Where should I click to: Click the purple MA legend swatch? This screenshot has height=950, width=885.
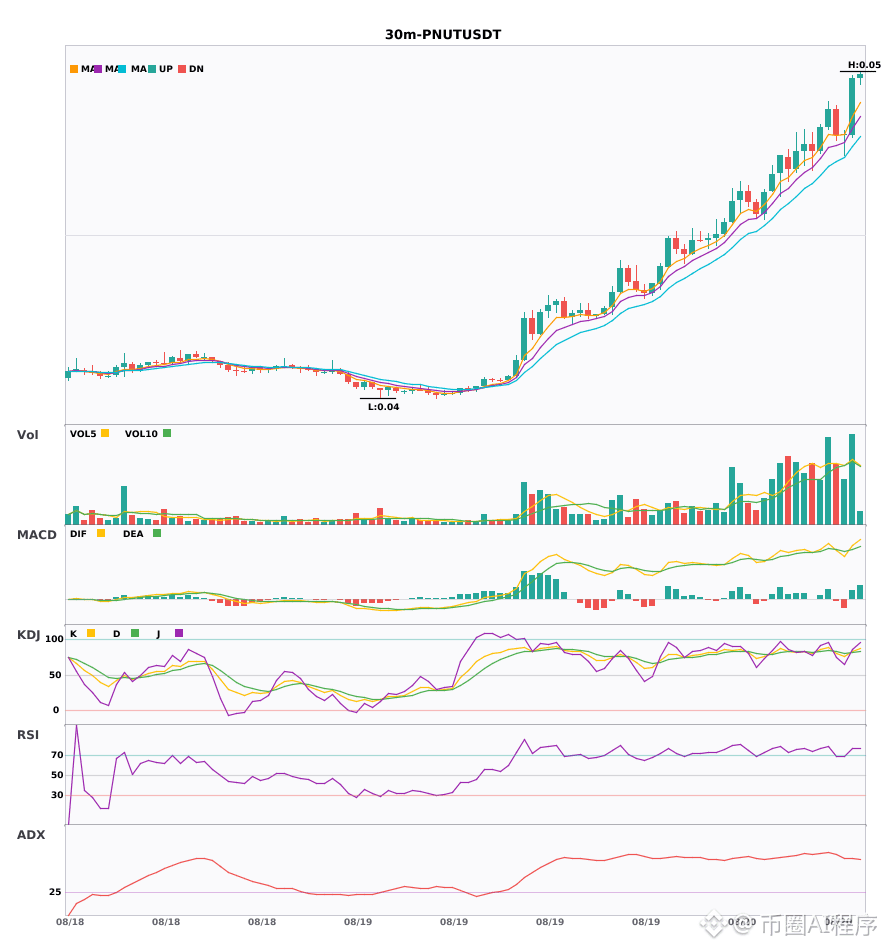[x=98, y=69]
